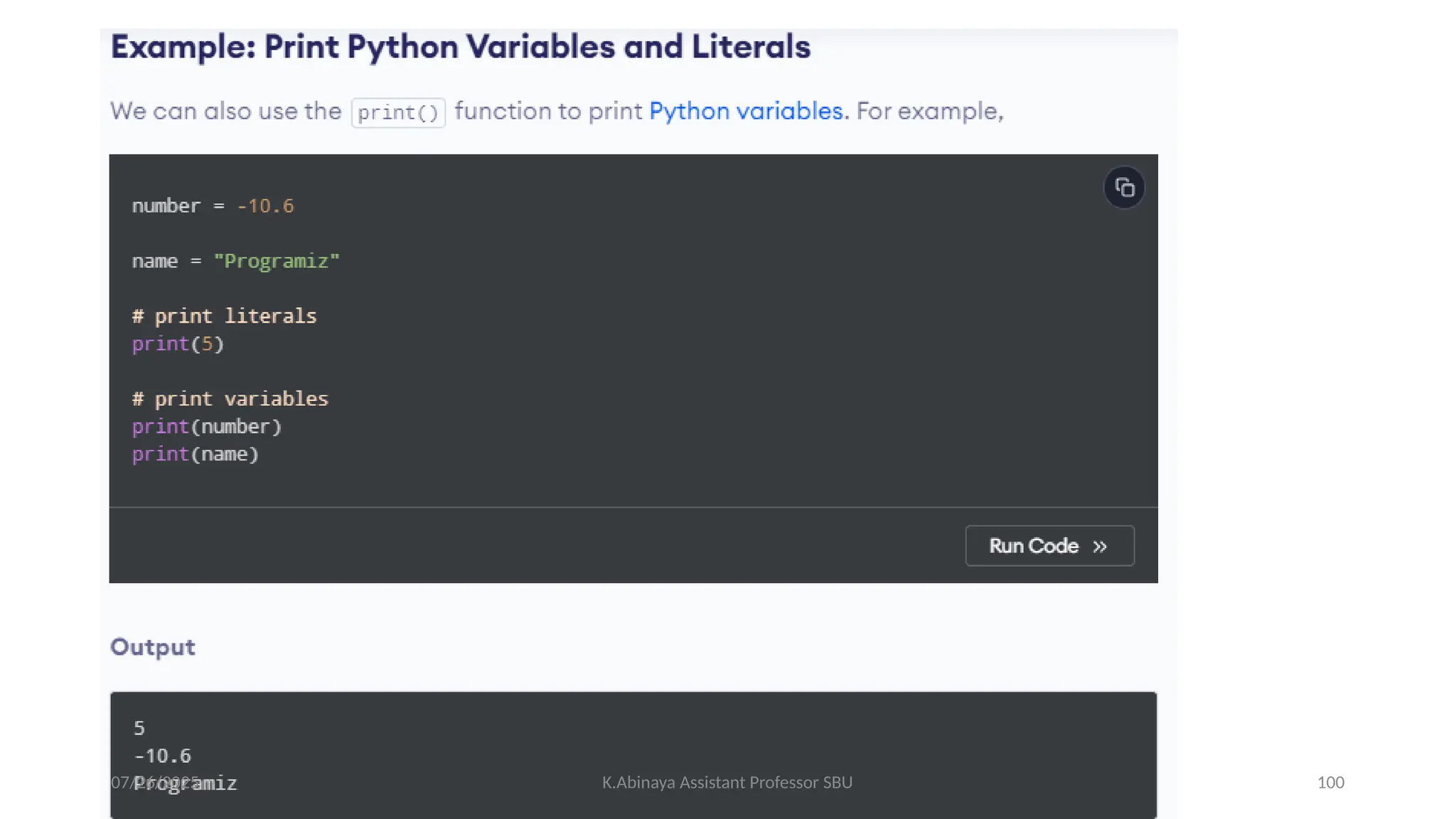Click the 'For example,' sentence text

coord(929,112)
